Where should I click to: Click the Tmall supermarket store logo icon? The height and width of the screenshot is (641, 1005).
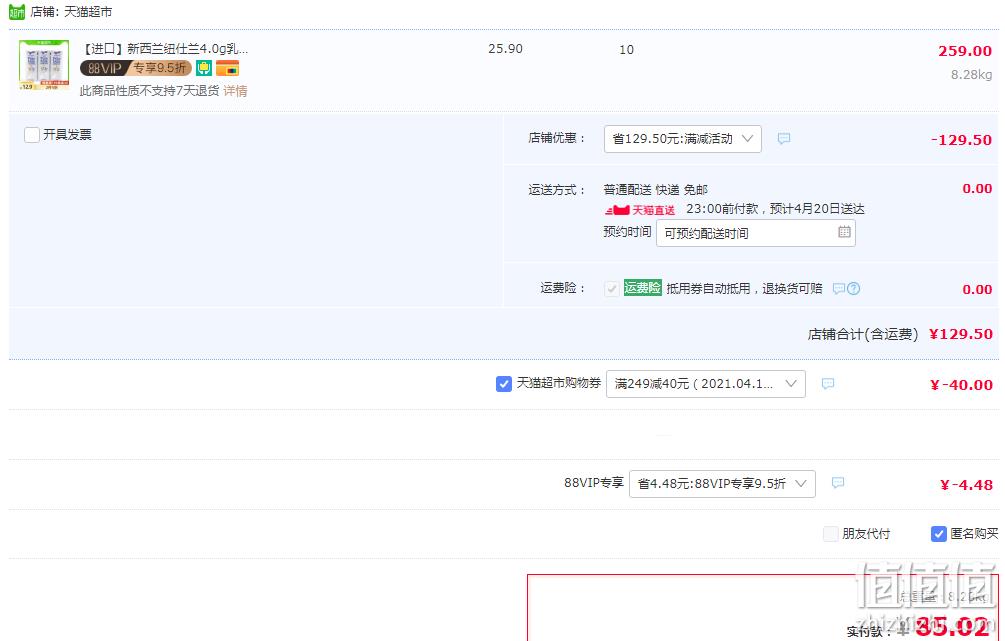[17, 12]
